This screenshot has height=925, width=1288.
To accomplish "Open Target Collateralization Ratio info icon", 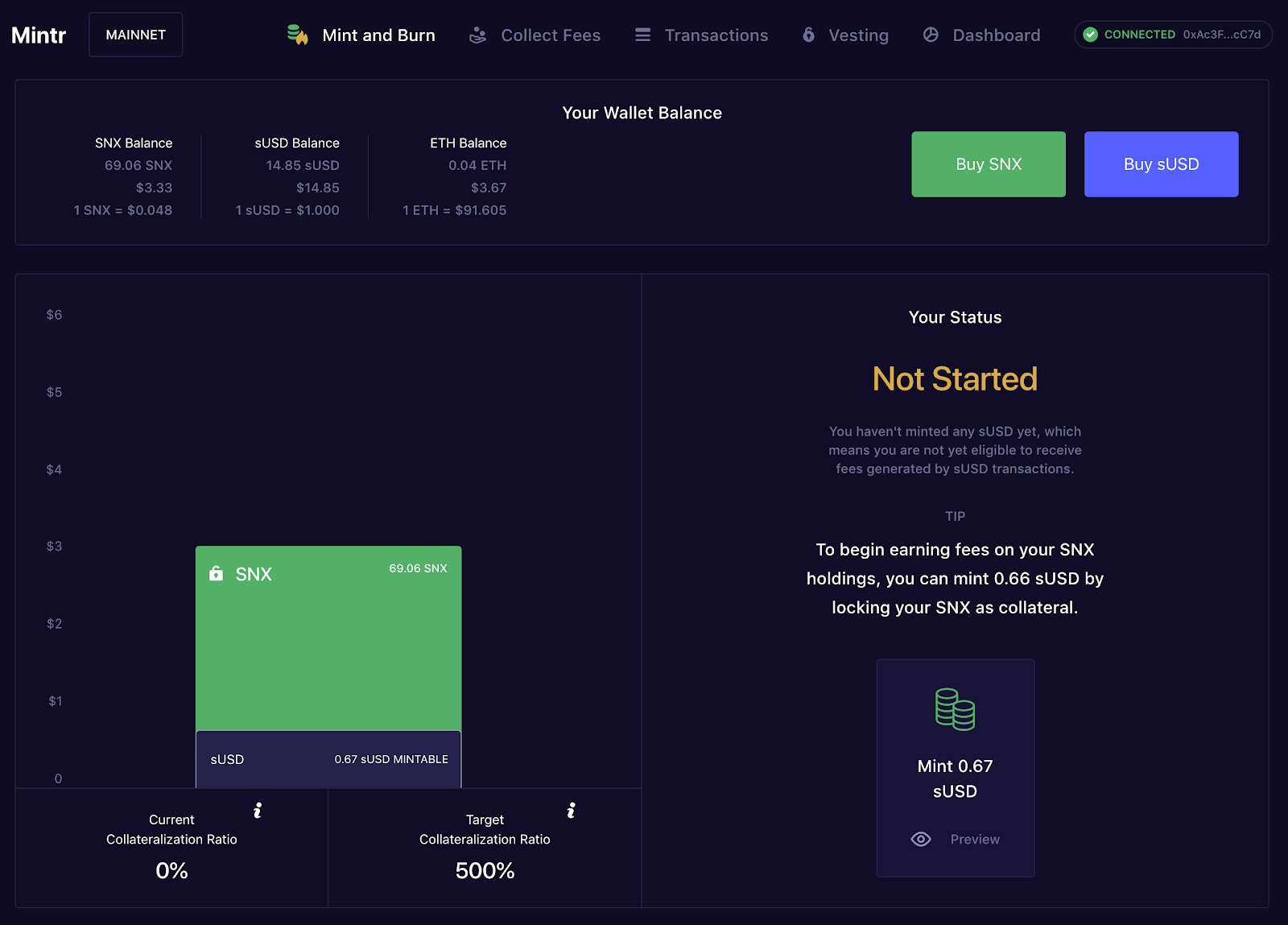I will tap(571, 810).
